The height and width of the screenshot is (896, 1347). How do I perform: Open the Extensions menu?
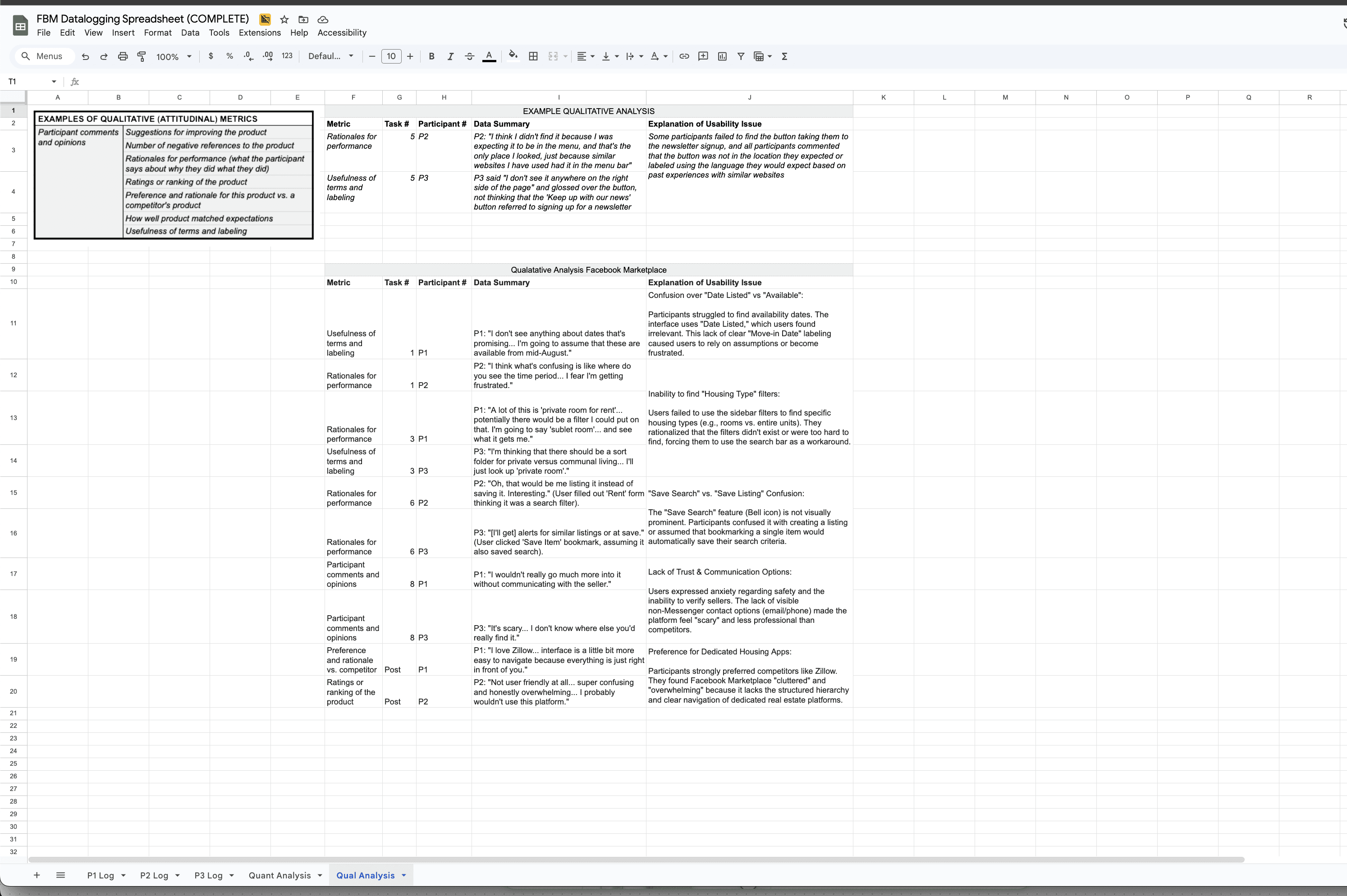click(260, 32)
